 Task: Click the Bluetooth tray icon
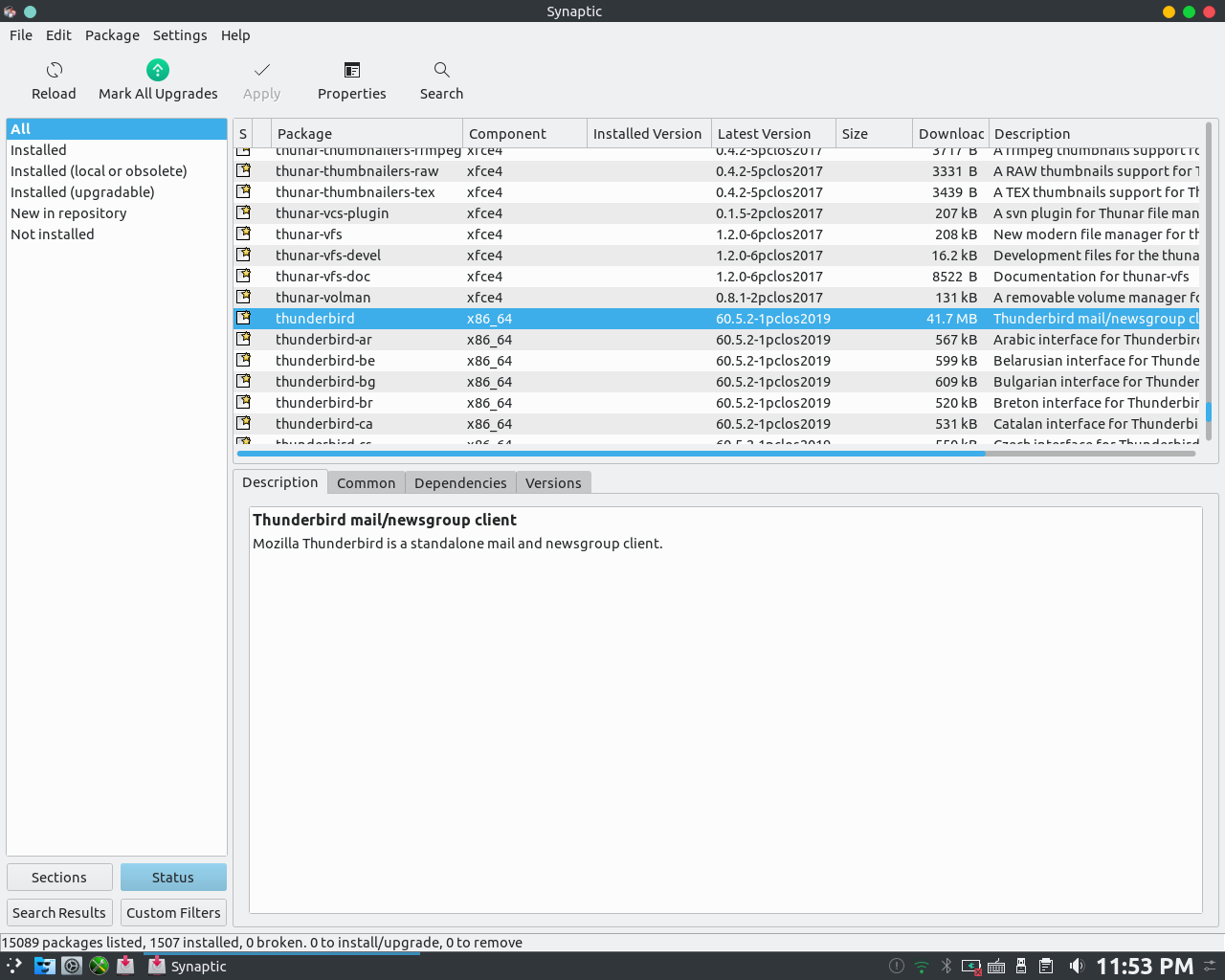947,967
